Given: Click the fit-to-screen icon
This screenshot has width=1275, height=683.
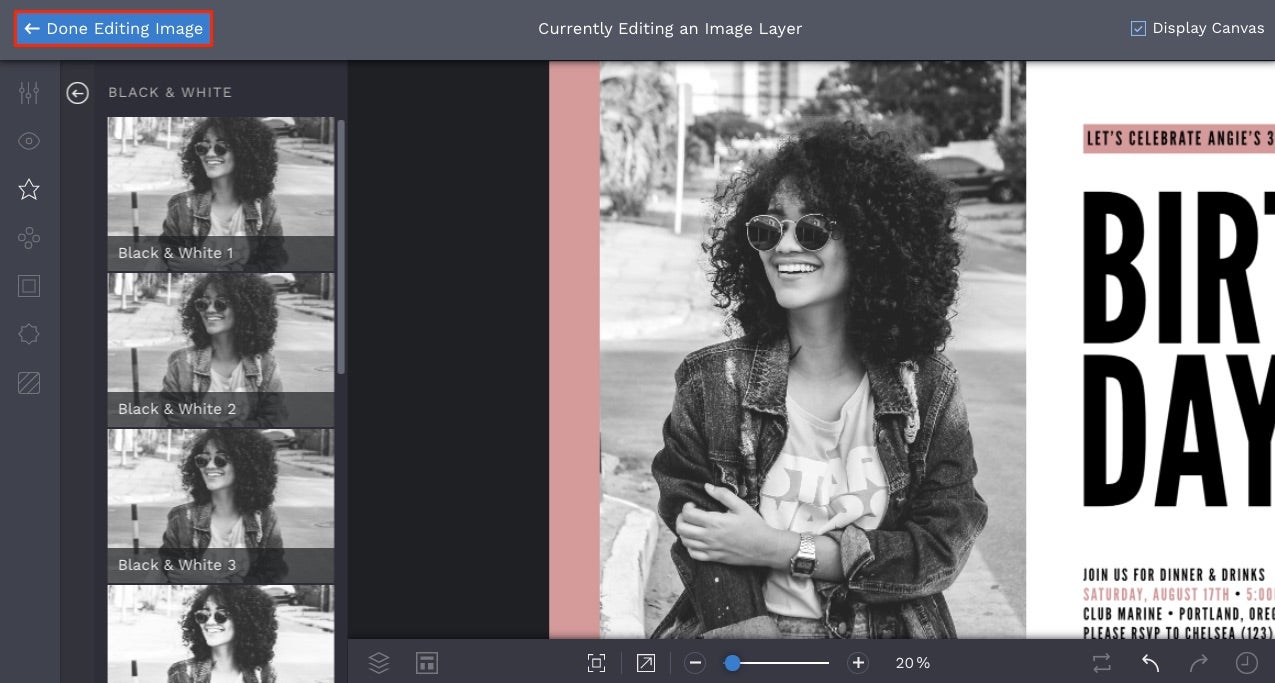Looking at the screenshot, I should click(x=597, y=662).
